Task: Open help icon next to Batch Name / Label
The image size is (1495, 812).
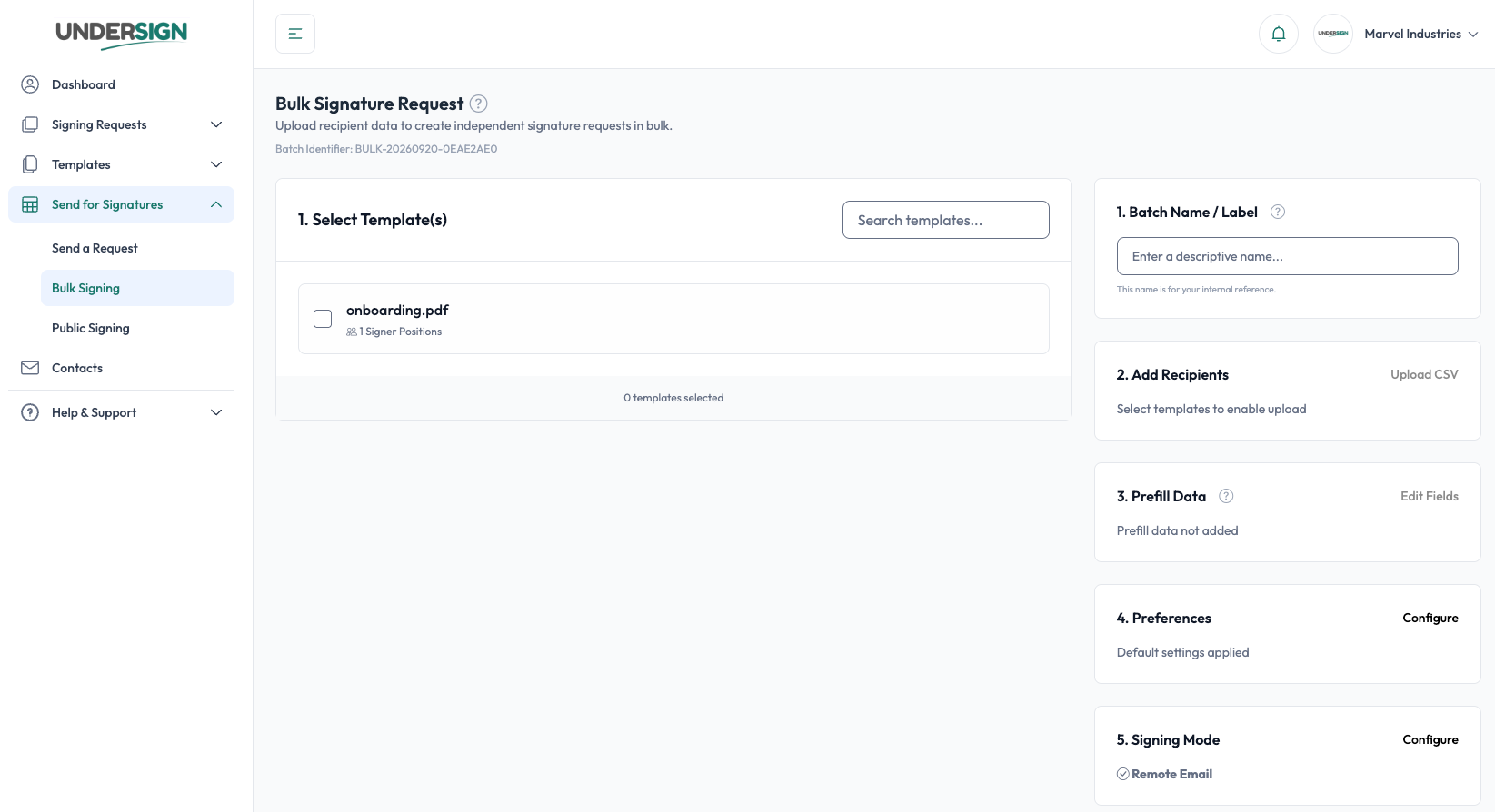Action: point(1278,212)
